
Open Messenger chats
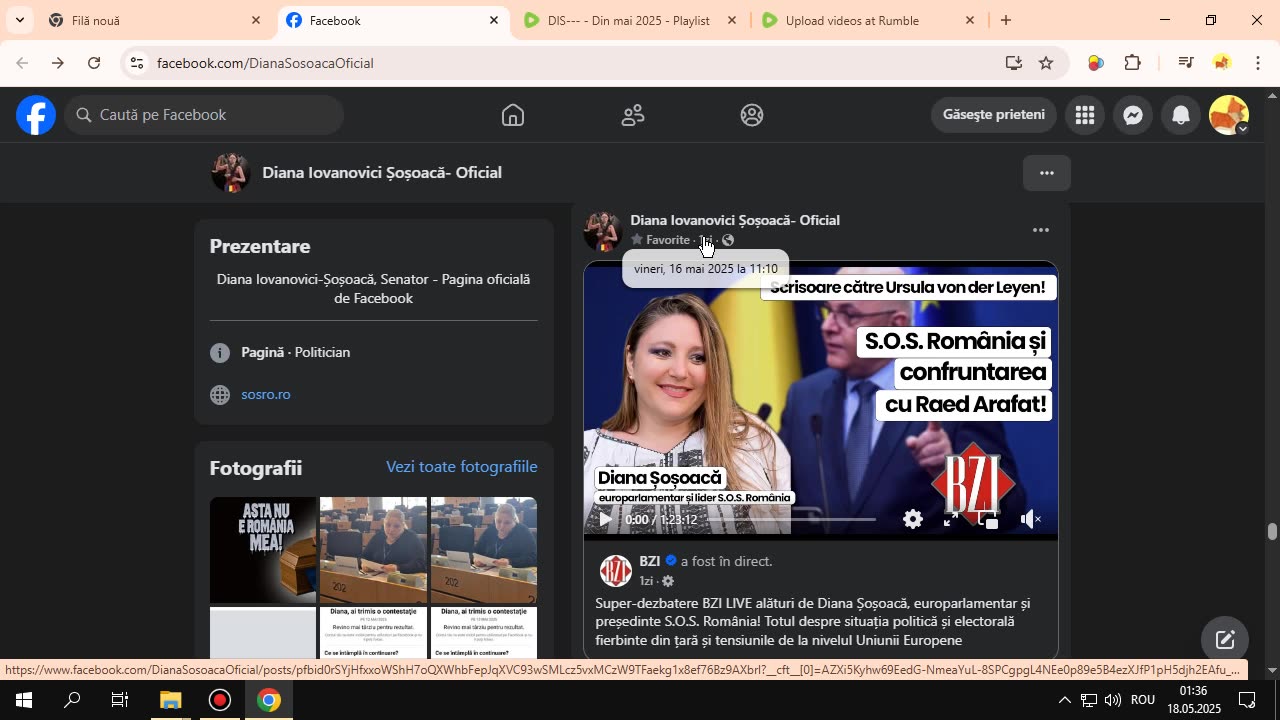point(1133,115)
